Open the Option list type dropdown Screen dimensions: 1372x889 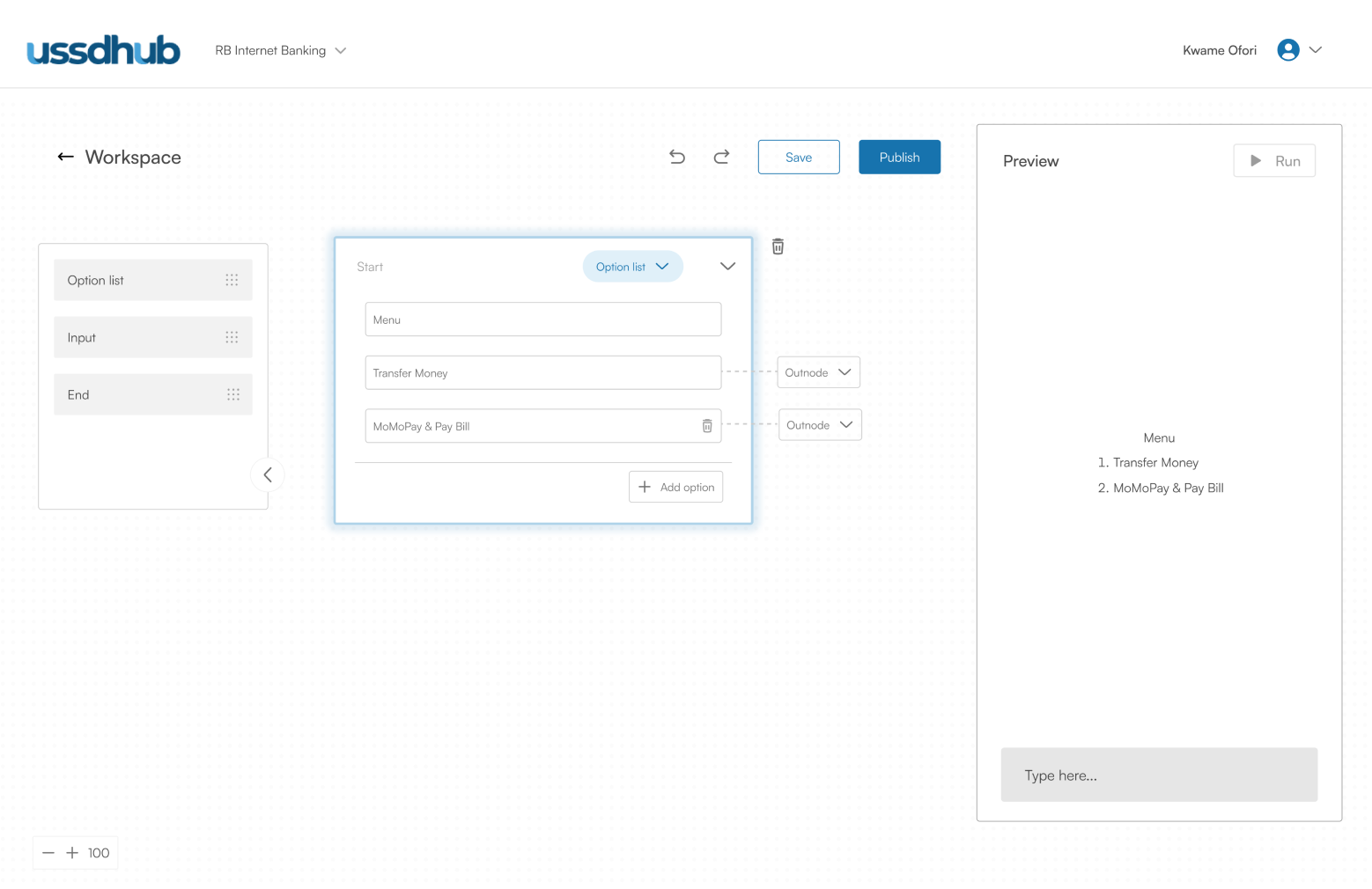pyautogui.click(x=632, y=267)
